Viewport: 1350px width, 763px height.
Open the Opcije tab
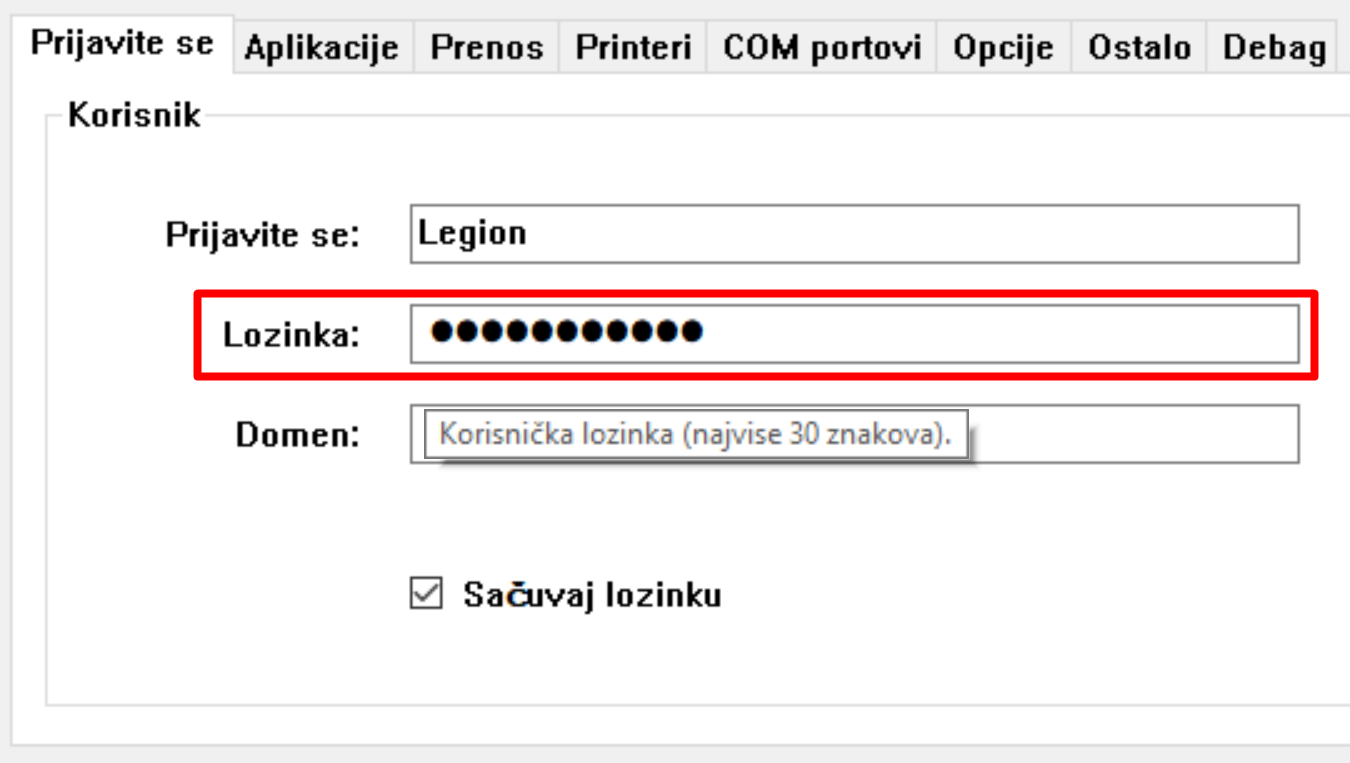pos(1003,48)
